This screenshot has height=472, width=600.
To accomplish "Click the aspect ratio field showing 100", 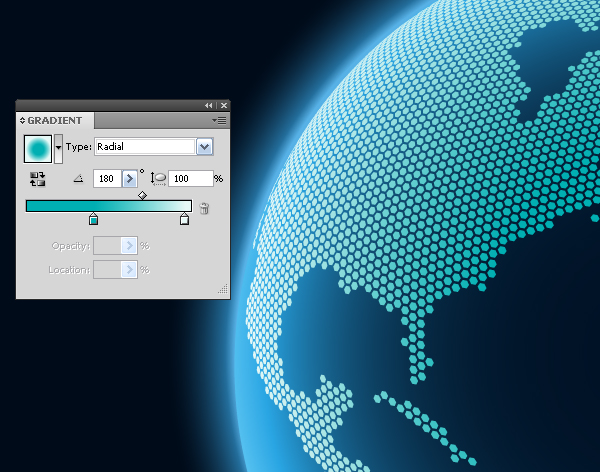I will (191, 179).
